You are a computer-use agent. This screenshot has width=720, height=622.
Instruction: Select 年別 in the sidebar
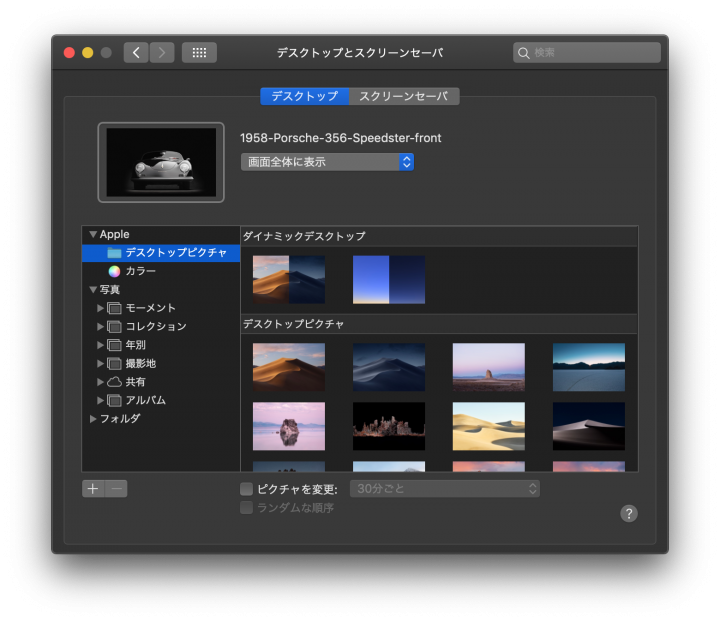coord(161,345)
